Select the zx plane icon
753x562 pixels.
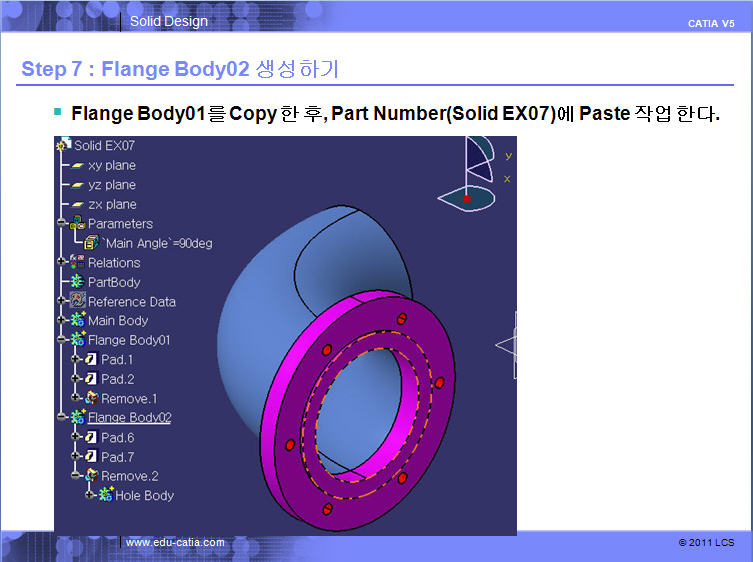78,205
